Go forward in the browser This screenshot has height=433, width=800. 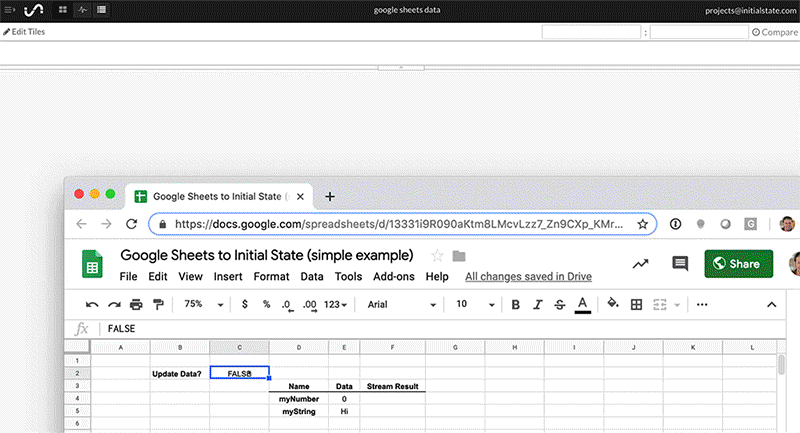106,224
